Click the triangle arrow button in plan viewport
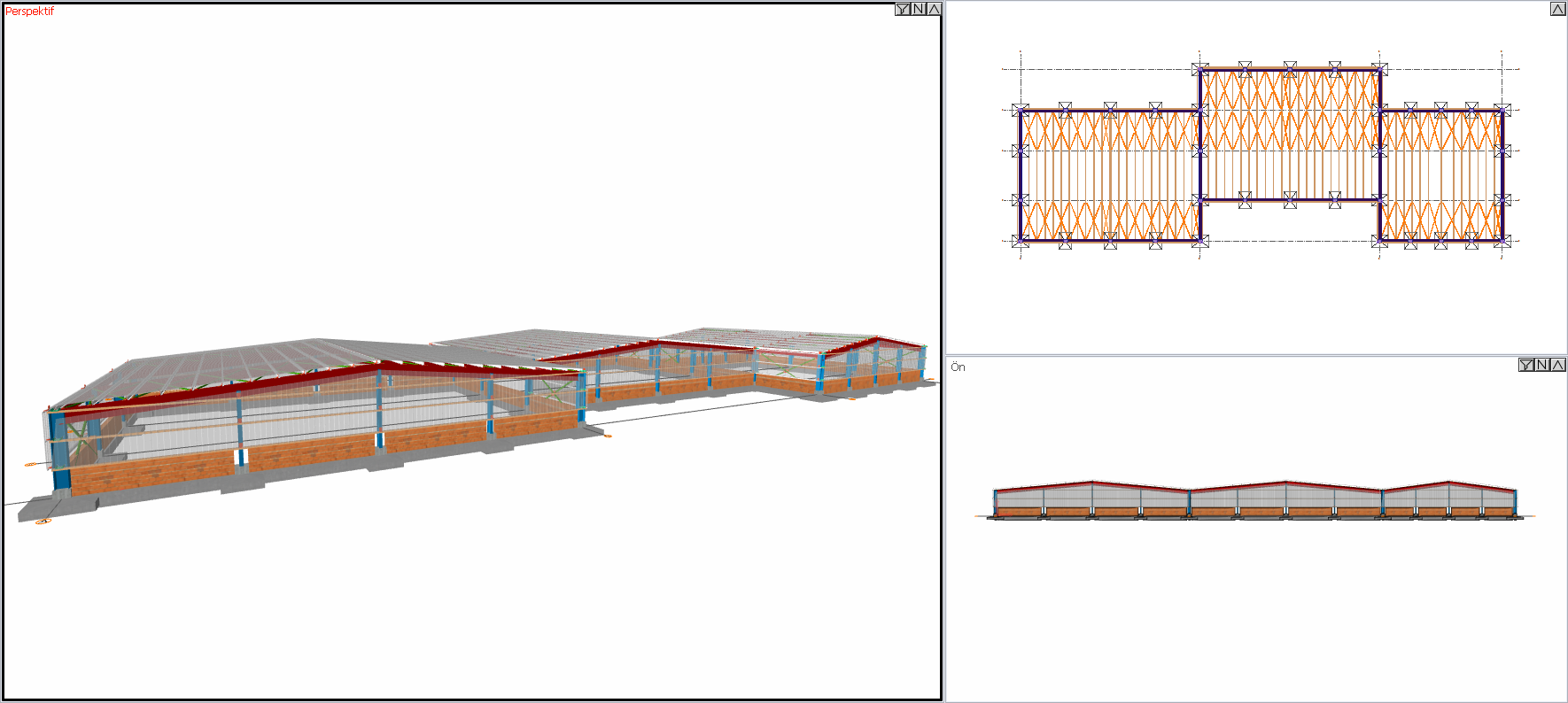This screenshot has width=1568, height=703. pos(1557,9)
